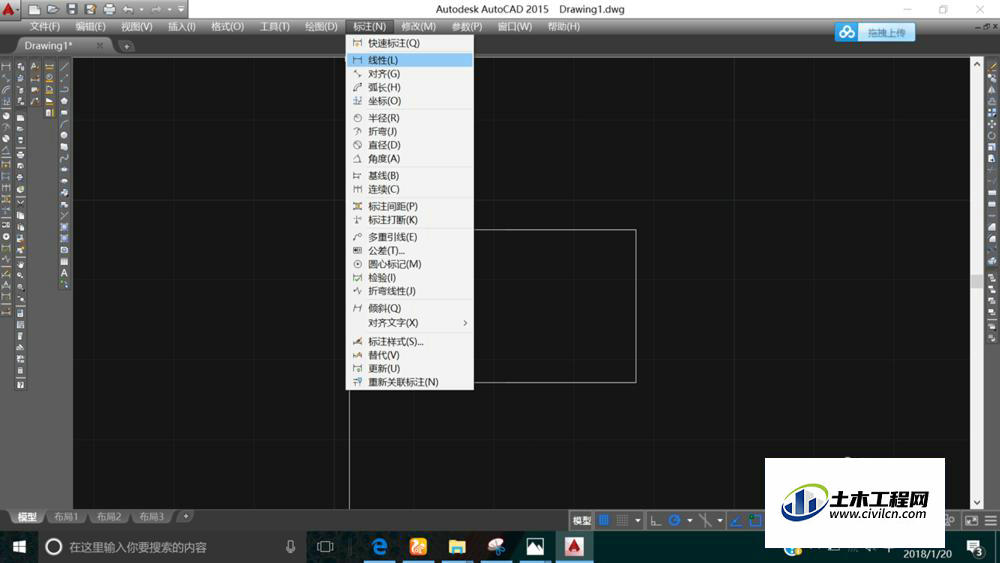Viewport: 1000px width, 563px height.
Task: Switch to the Drawing1* file tab
Action: pos(48,46)
